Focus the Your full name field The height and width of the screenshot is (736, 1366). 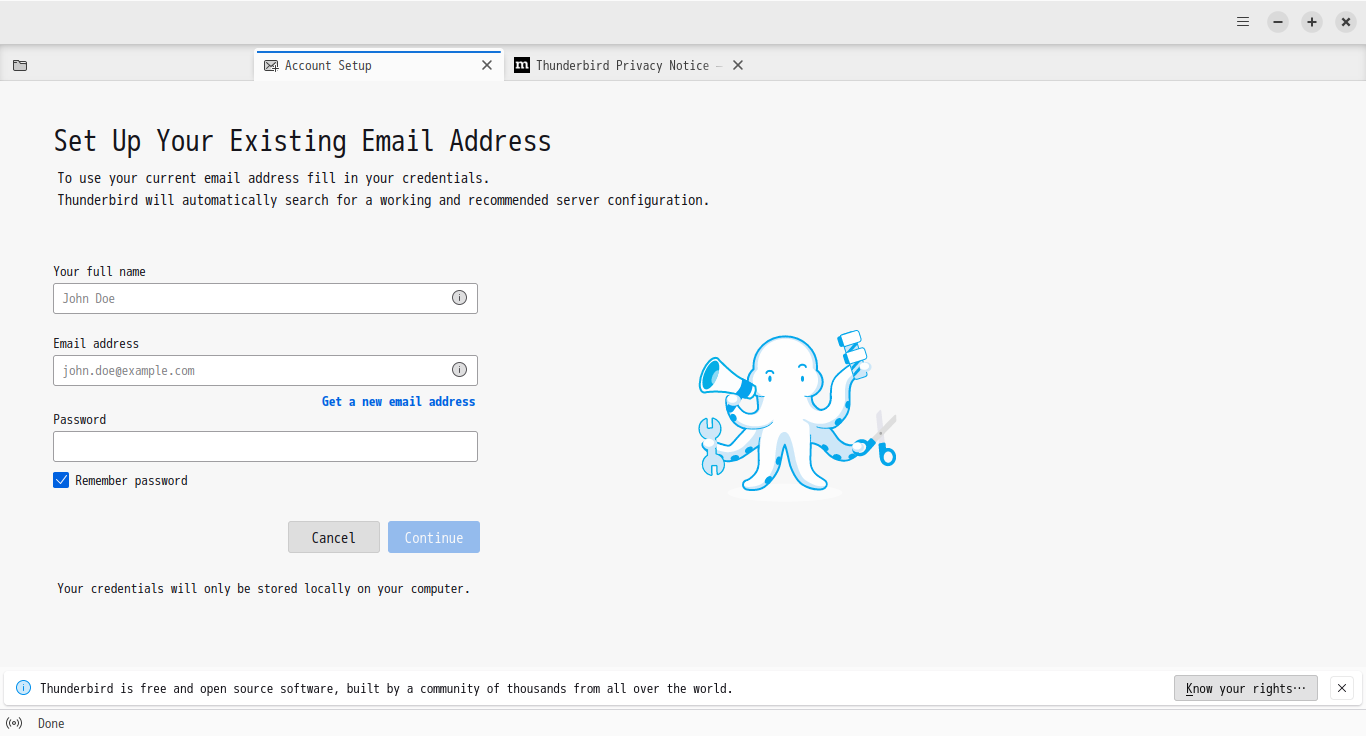click(265, 298)
